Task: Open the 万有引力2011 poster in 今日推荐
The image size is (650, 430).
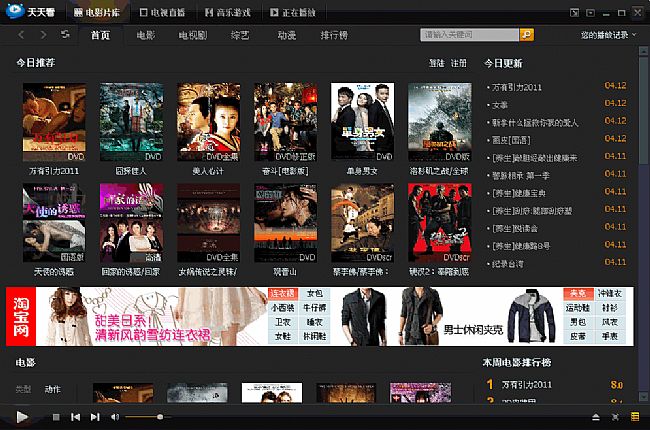Action: (x=54, y=122)
